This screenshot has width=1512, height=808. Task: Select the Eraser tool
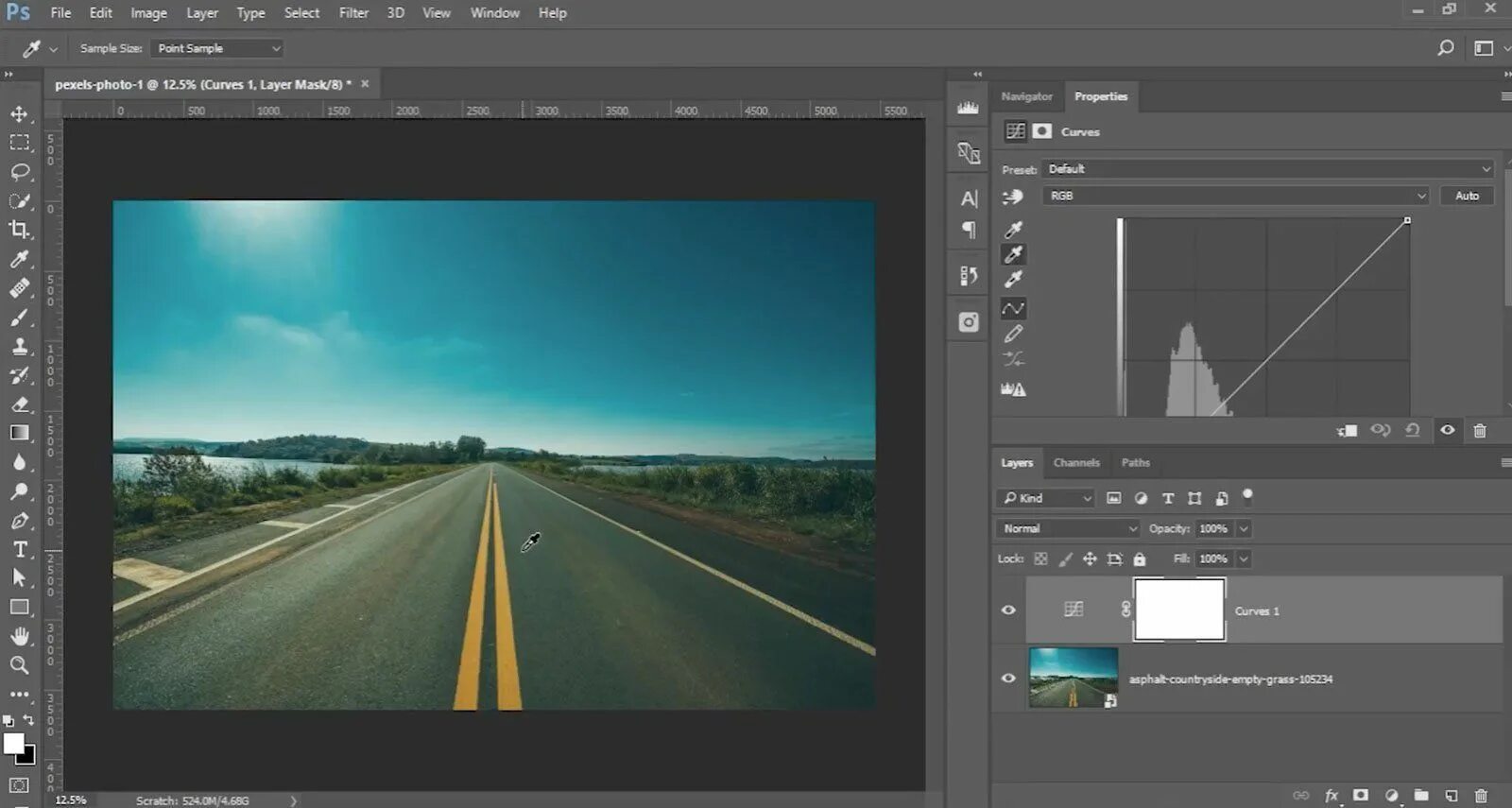click(x=19, y=404)
